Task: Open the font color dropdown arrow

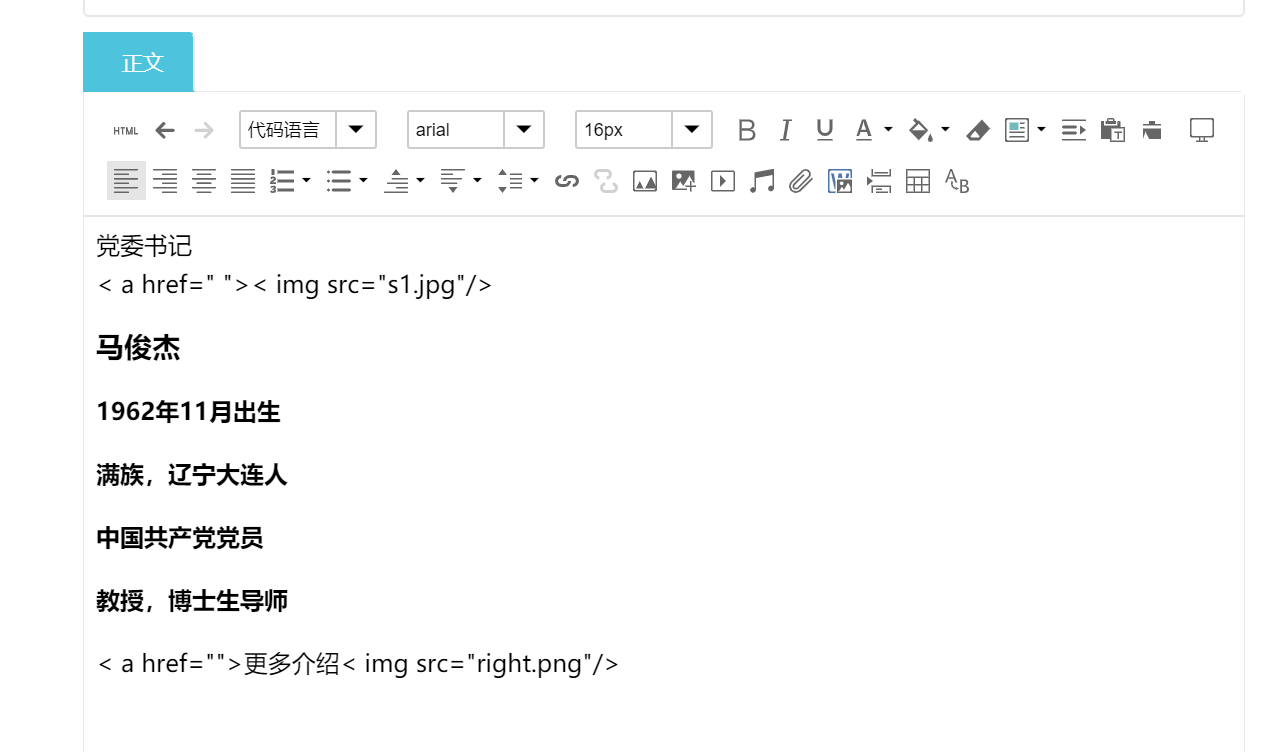Action: [888, 130]
